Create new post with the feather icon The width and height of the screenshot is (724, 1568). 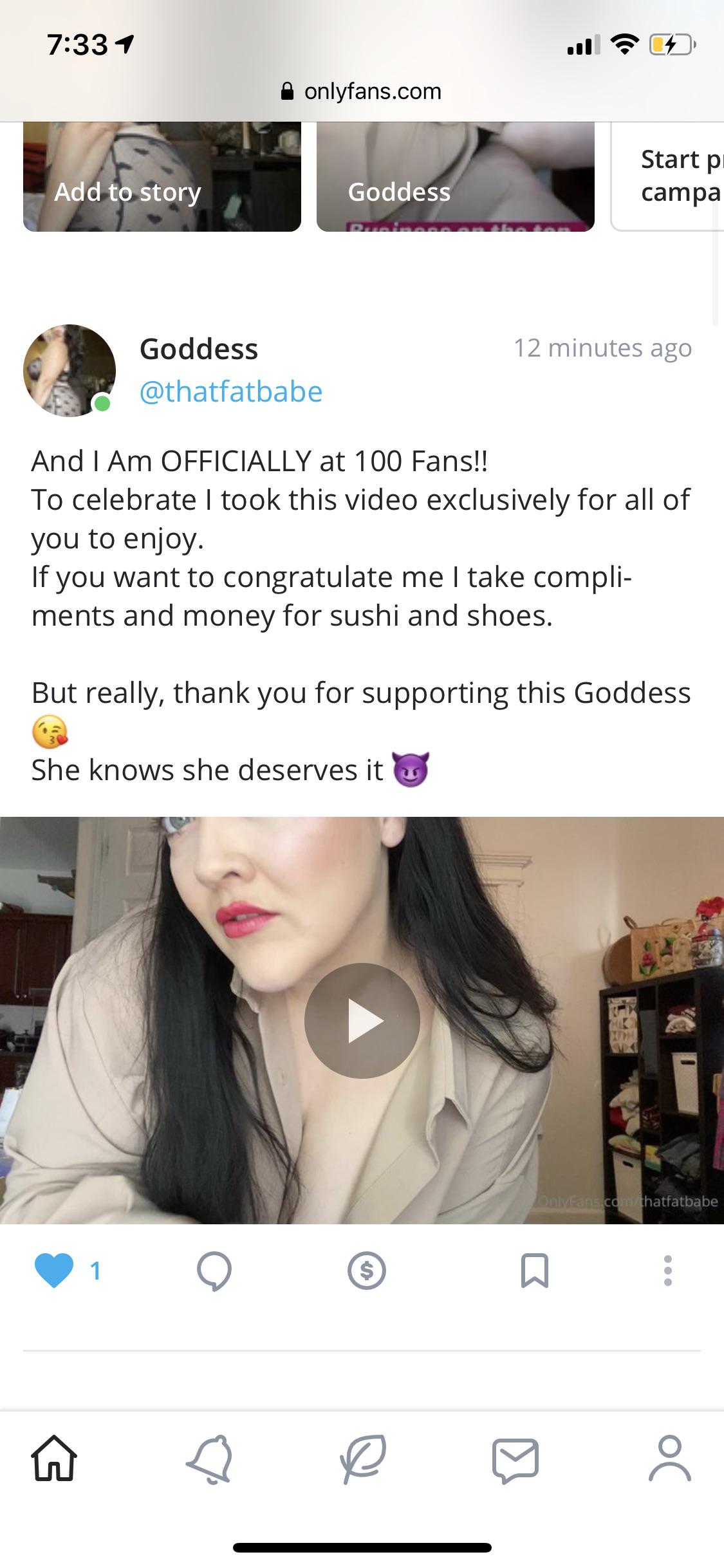(363, 1459)
